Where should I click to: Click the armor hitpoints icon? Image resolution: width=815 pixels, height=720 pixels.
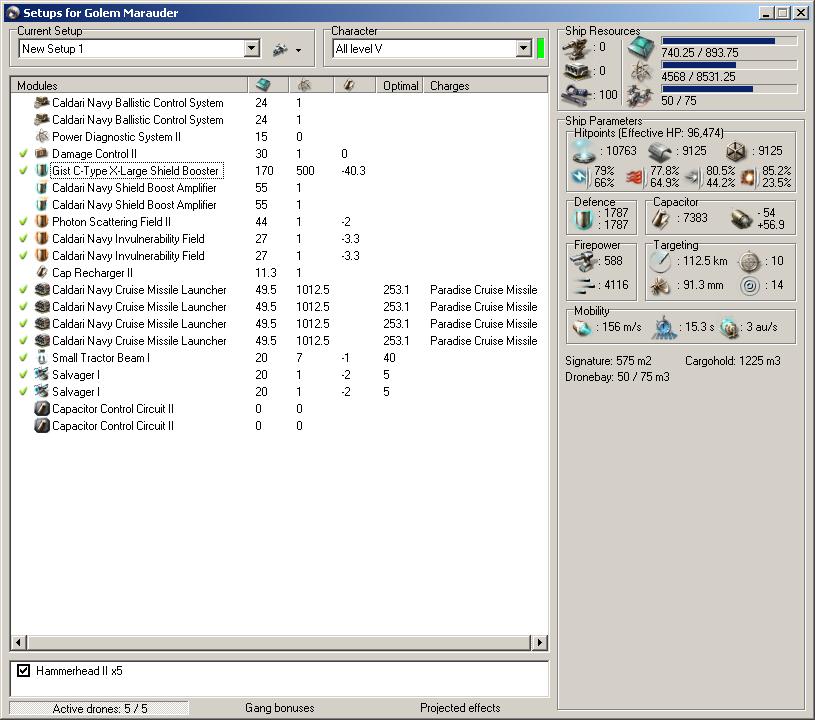(661, 151)
